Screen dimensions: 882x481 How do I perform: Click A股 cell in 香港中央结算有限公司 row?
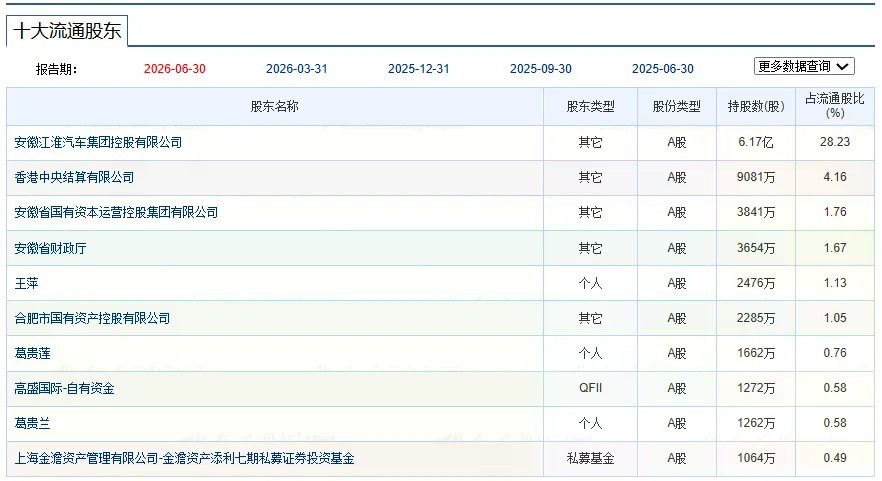(677, 177)
